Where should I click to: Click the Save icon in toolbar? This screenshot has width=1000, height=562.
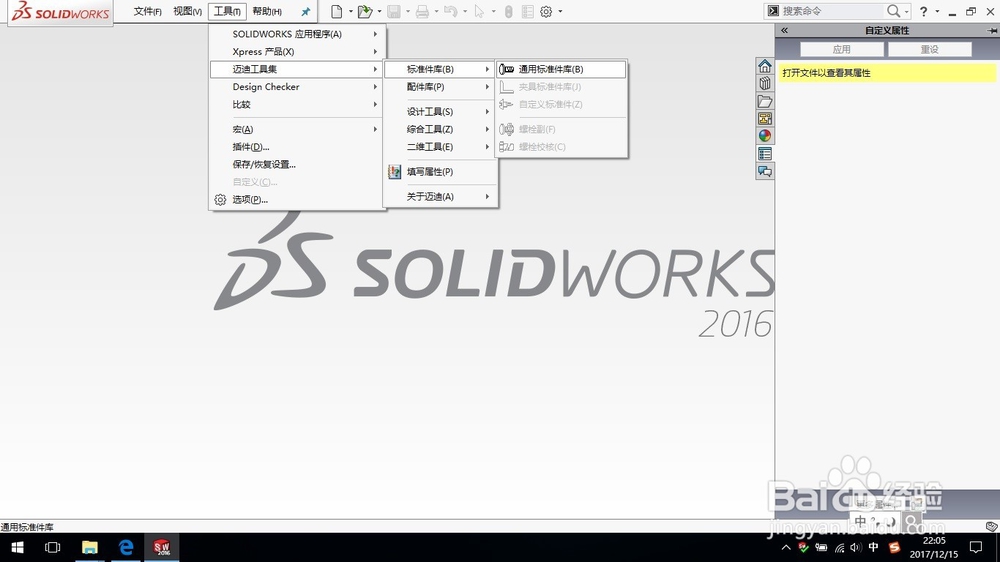click(394, 11)
